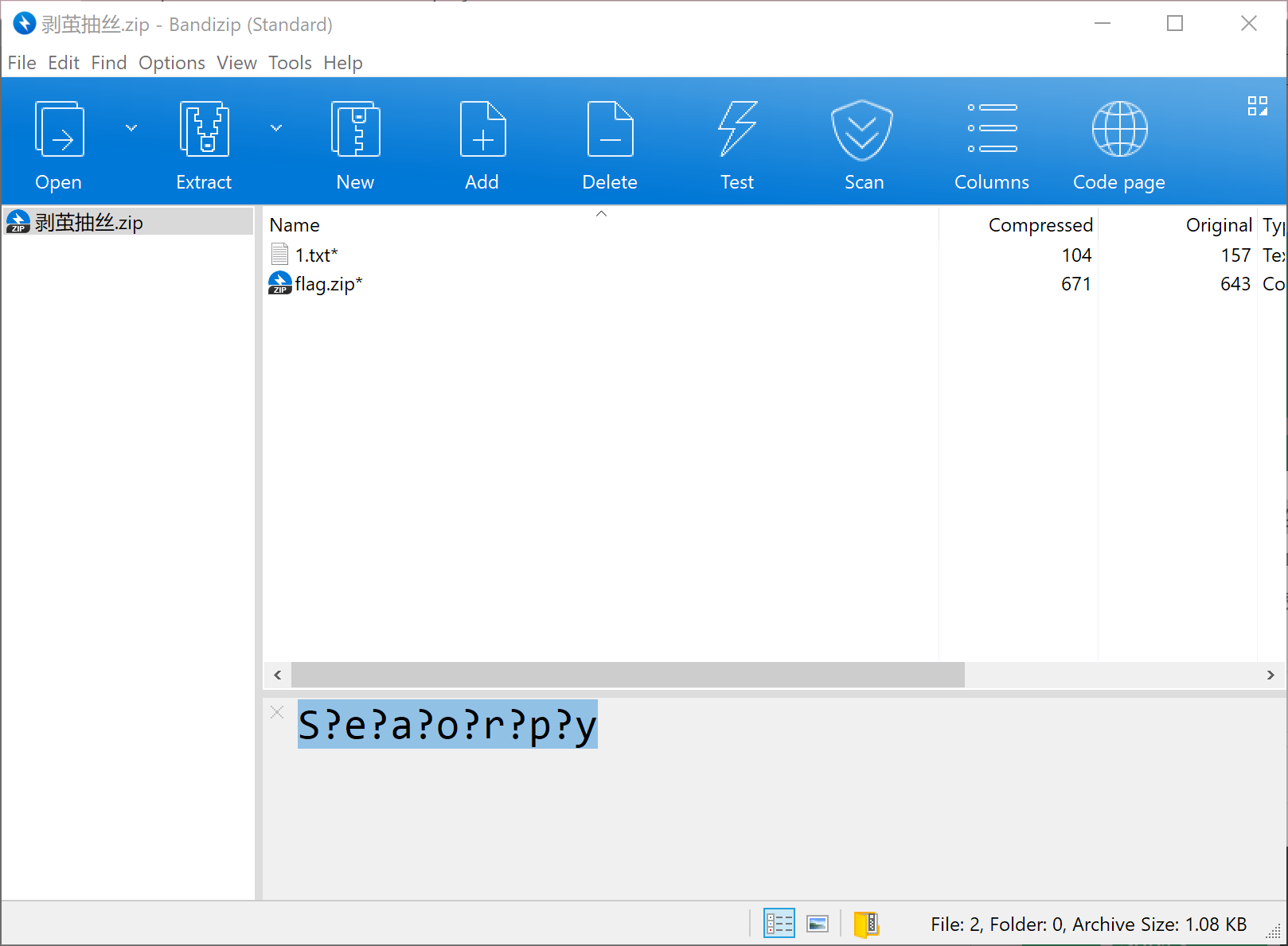Switch to thumbnail view in status bar
The height and width of the screenshot is (946, 1288).
click(x=818, y=923)
